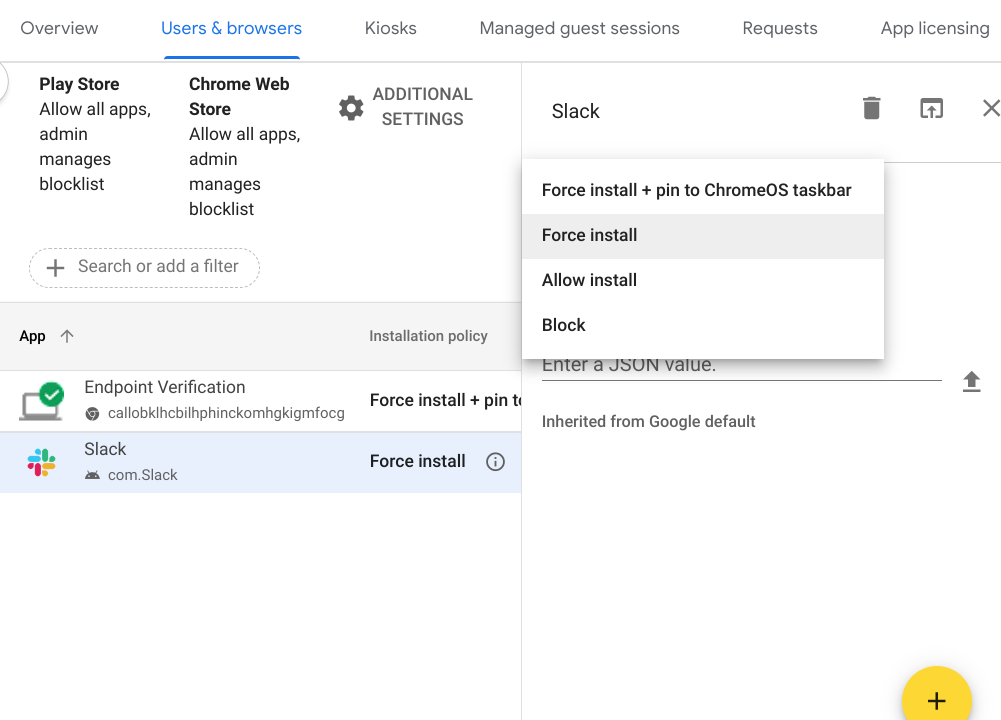Viewport: 1001px width, 720px height.
Task: Close the Slack side panel
Action: [991, 109]
